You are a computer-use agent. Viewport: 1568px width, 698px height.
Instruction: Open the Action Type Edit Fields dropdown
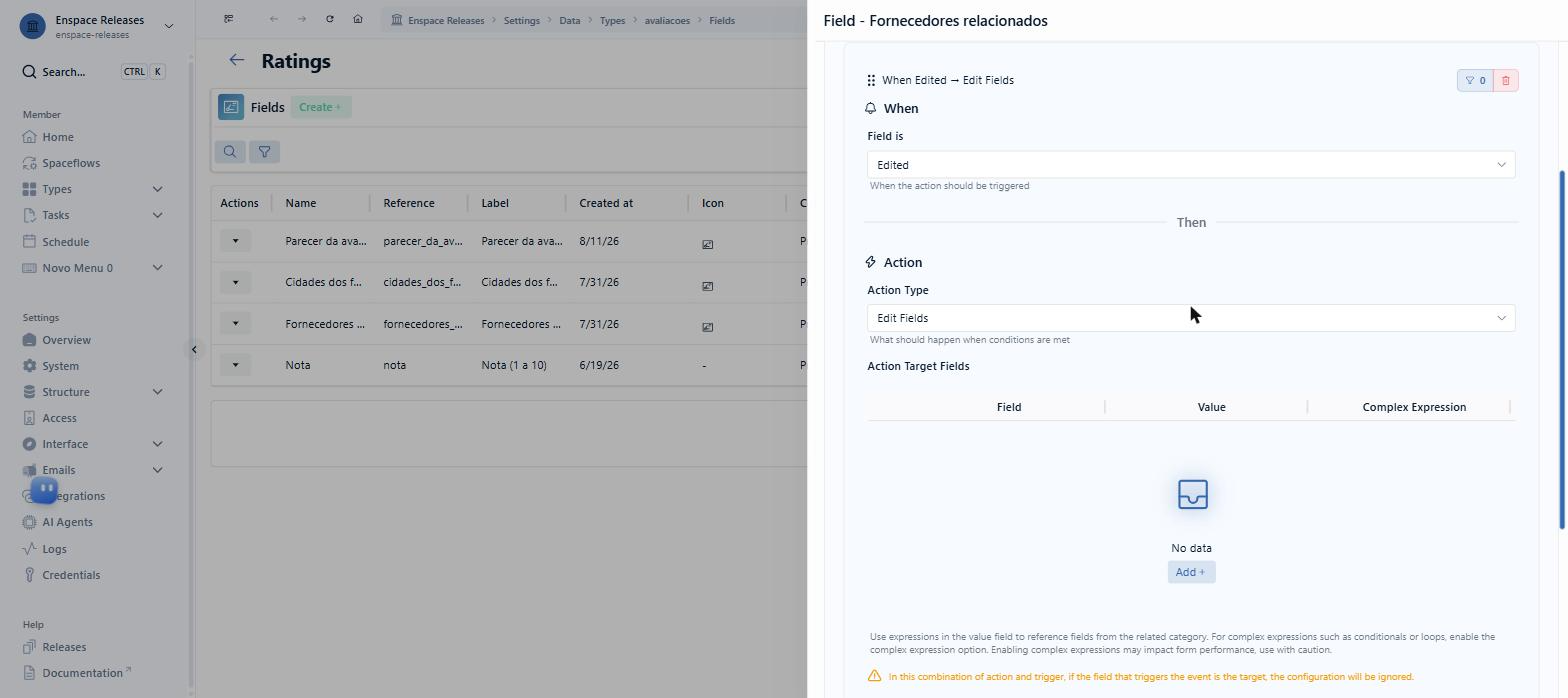click(x=1191, y=318)
